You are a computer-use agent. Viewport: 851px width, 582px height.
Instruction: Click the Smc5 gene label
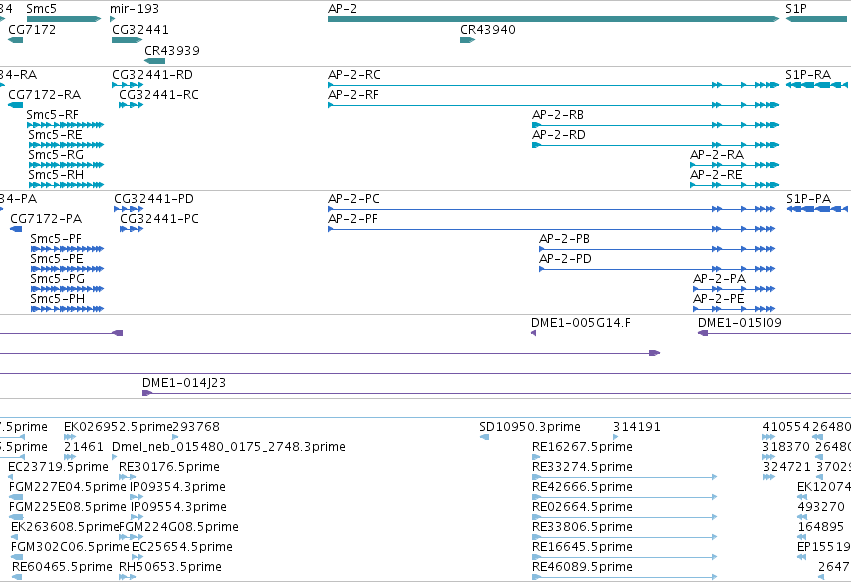tap(41, 9)
